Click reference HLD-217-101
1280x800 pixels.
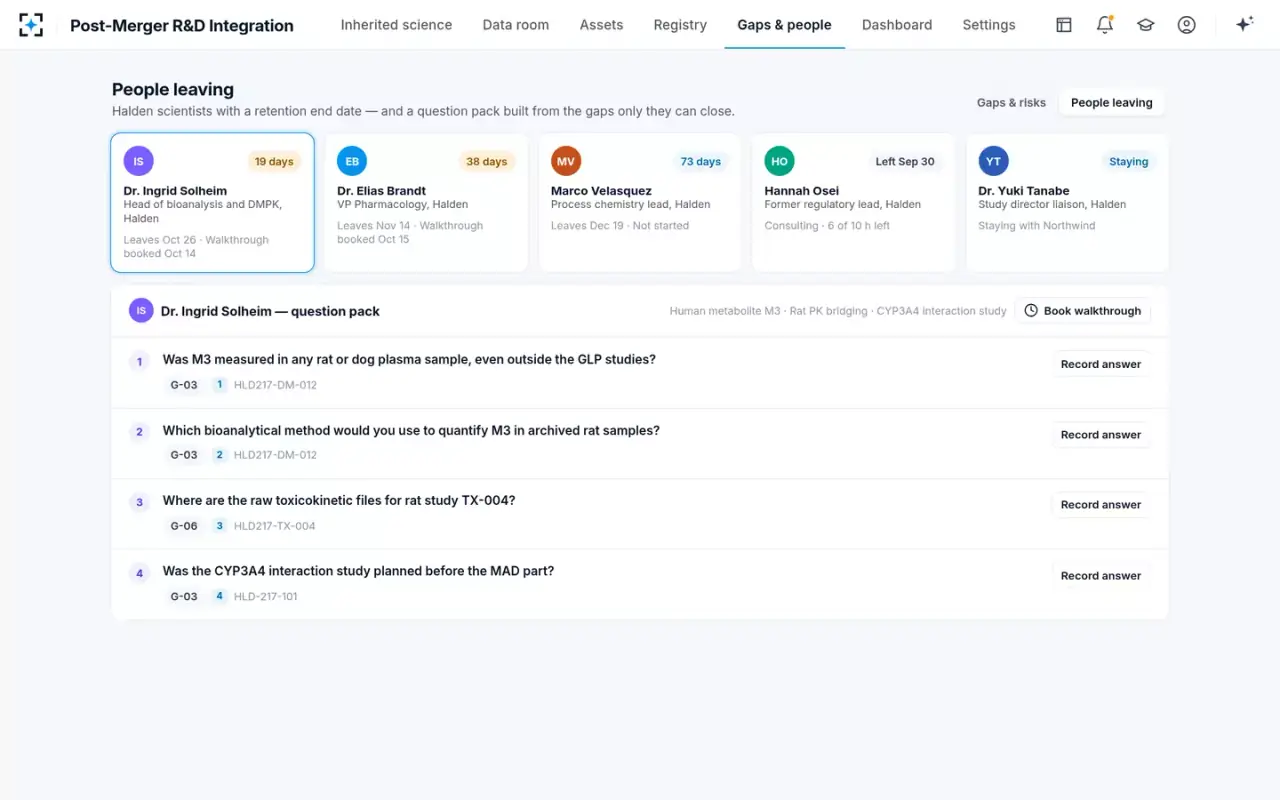pyautogui.click(x=266, y=597)
